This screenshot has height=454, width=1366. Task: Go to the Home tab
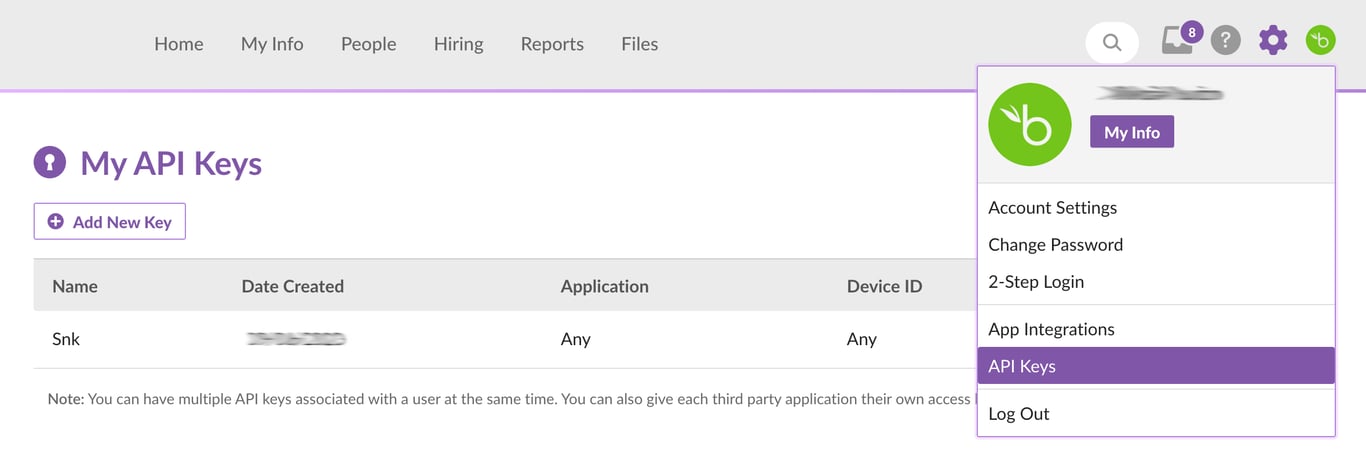pos(179,44)
